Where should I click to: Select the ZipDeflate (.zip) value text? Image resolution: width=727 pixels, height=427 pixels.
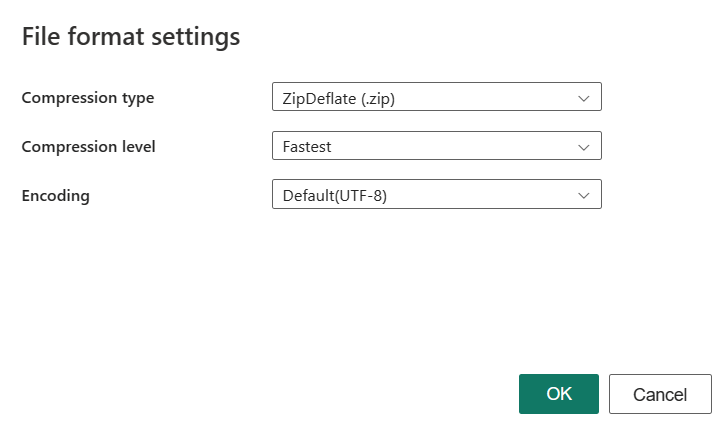tap(341, 98)
